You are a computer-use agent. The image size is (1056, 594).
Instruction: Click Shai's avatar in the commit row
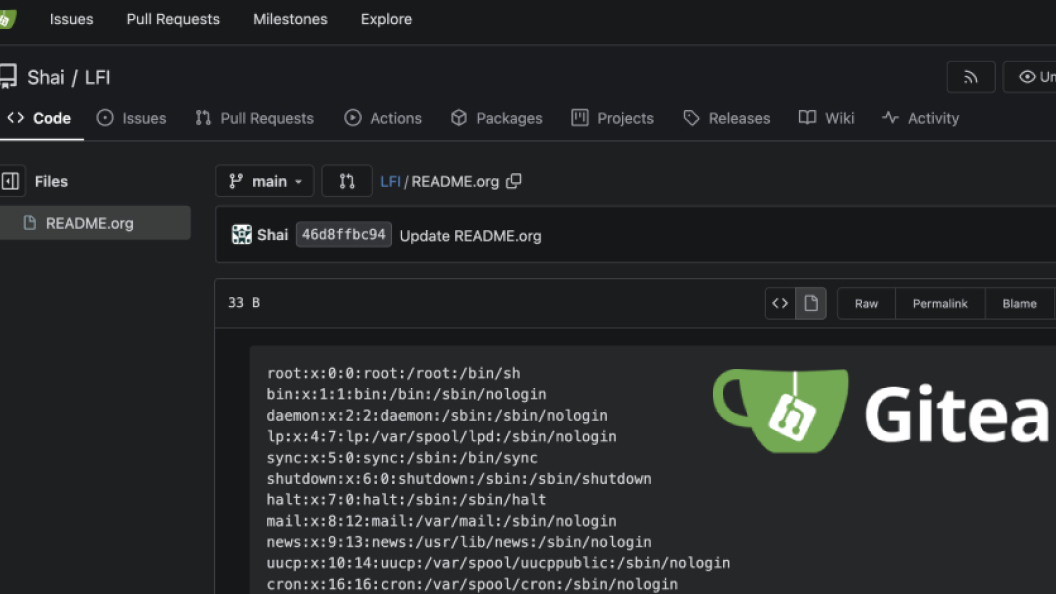pyautogui.click(x=242, y=234)
